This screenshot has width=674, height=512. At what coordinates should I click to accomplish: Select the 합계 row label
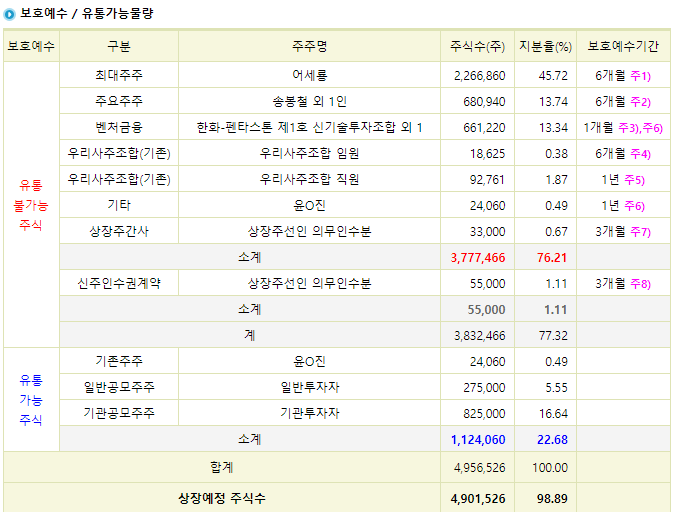pos(222,467)
